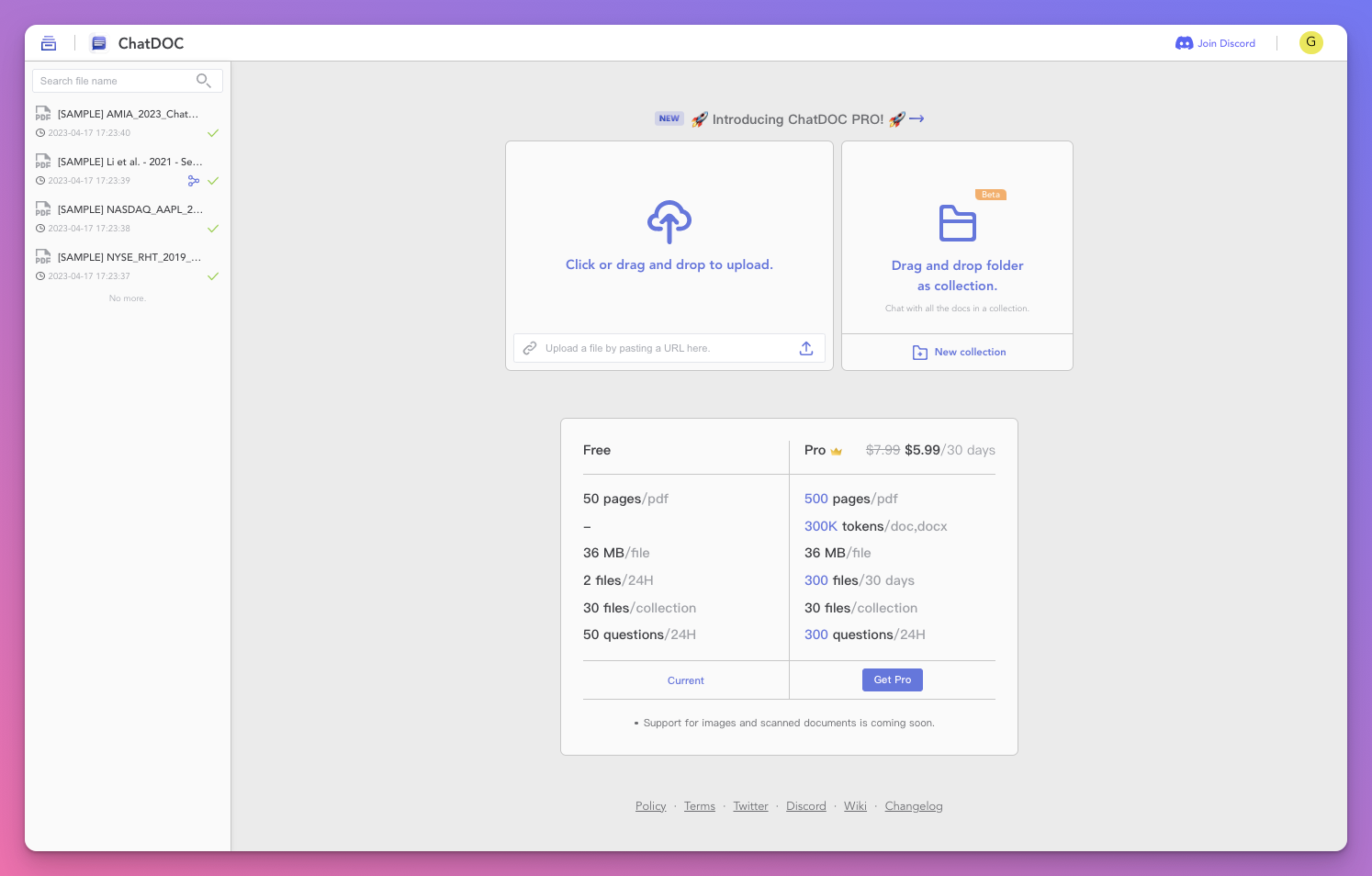1372x876 pixels.
Task: Click the folder icon in the collection panel
Action: point(957,222)
